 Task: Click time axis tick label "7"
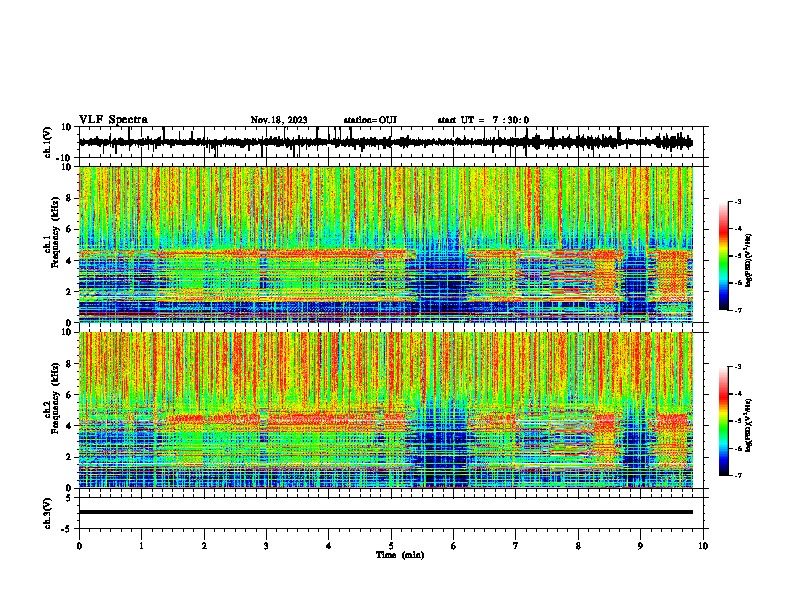point(516,546)
